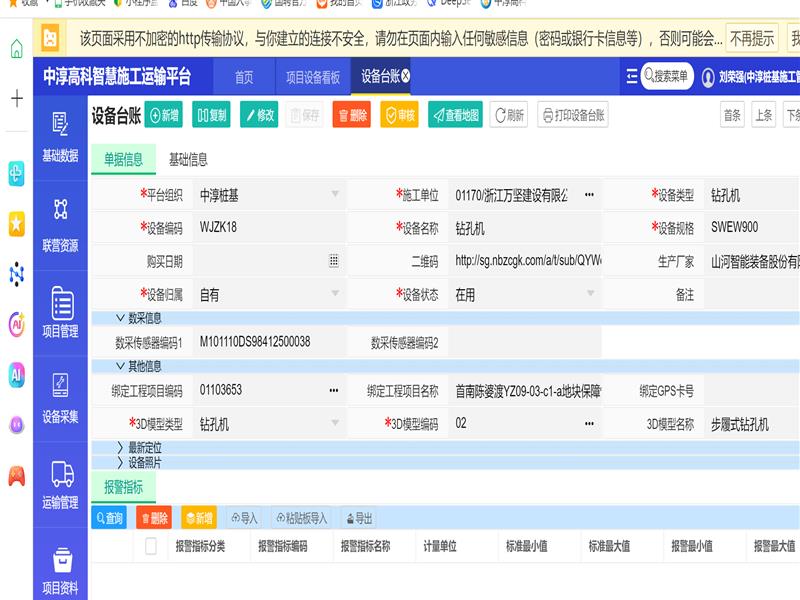Click the orange 删除 button in top toolbar

351,115
